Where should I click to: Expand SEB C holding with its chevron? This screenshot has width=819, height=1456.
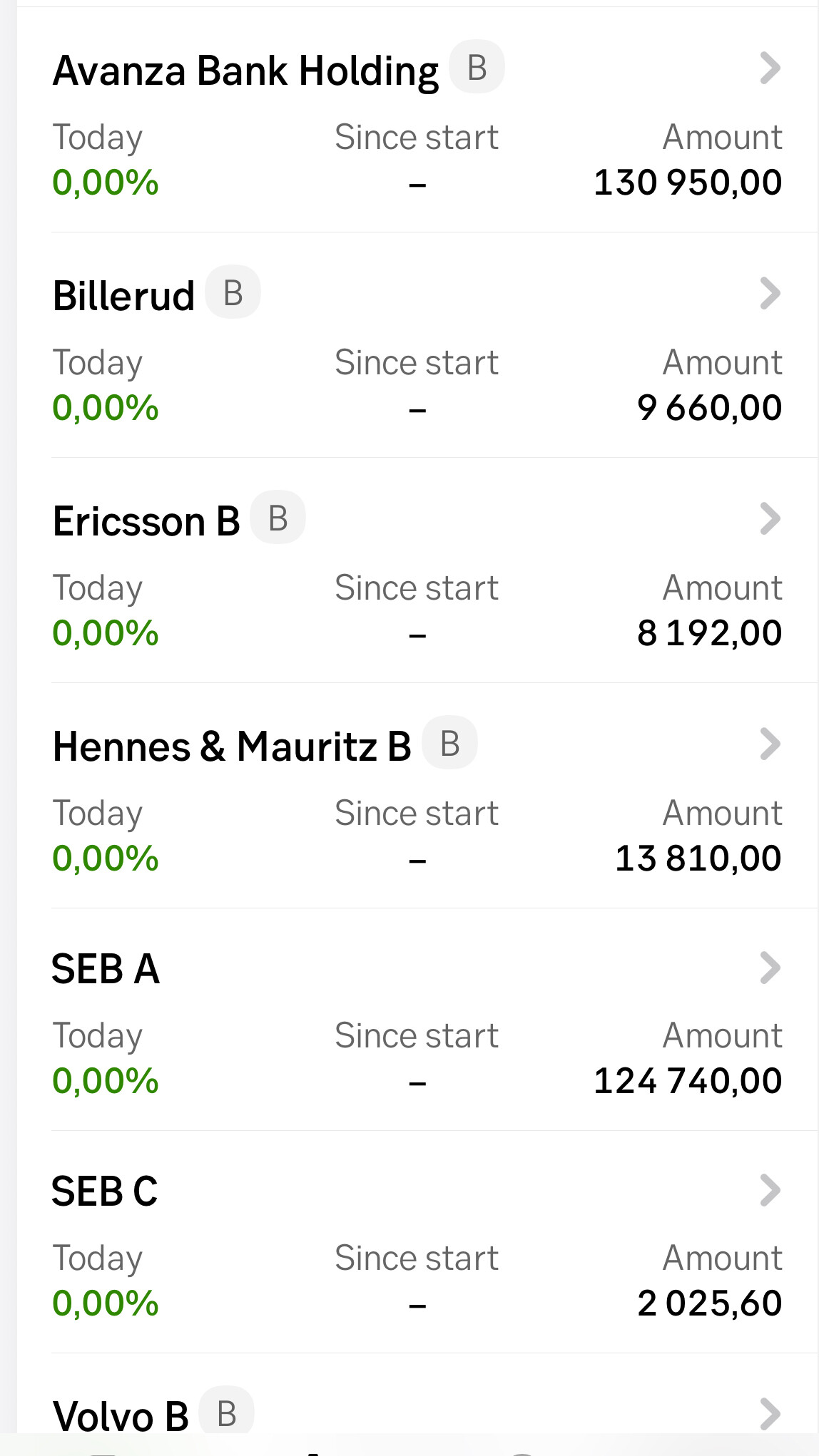tap(770, 1191)
